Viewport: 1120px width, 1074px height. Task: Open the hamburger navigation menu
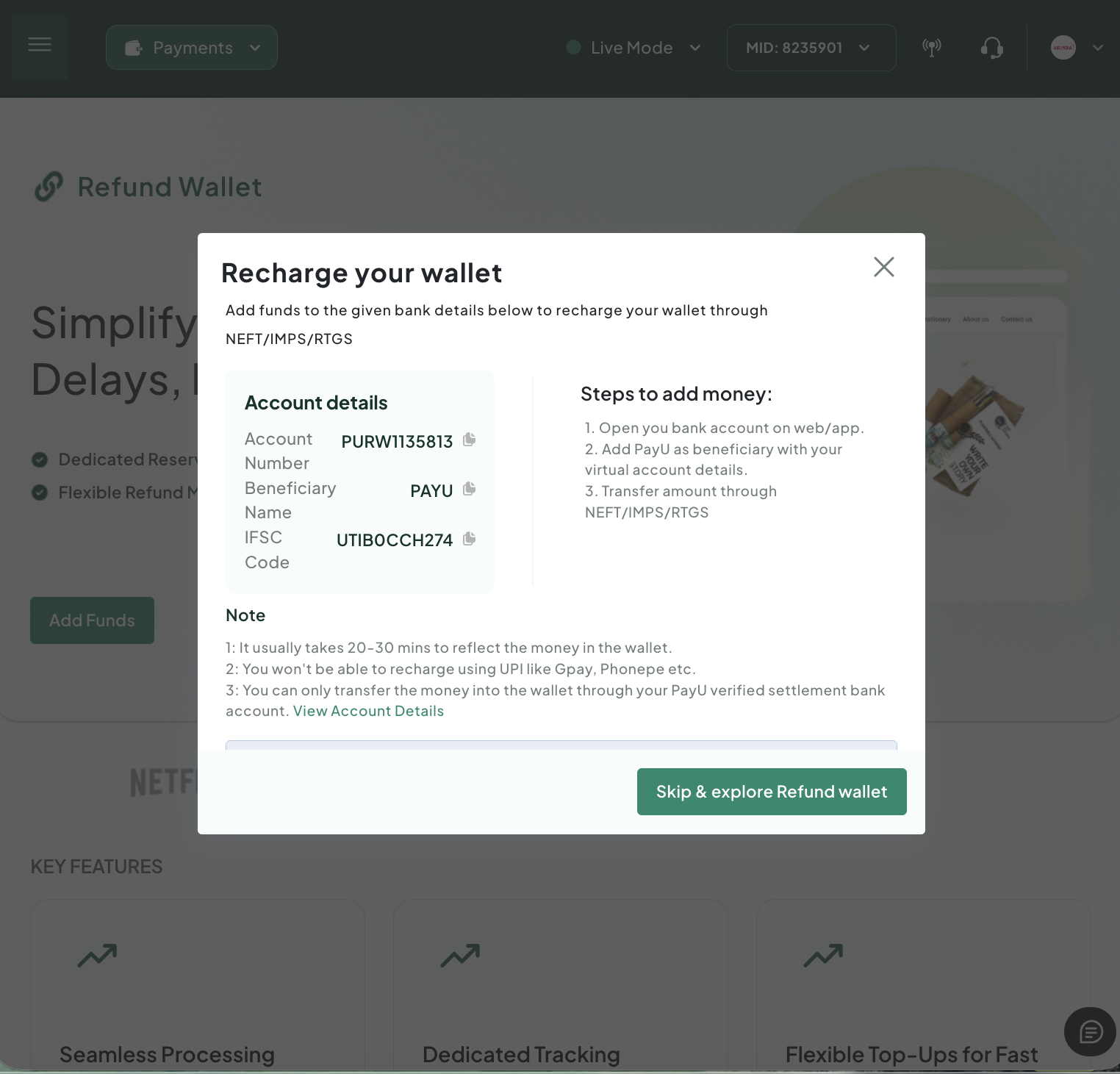(39, 46)
